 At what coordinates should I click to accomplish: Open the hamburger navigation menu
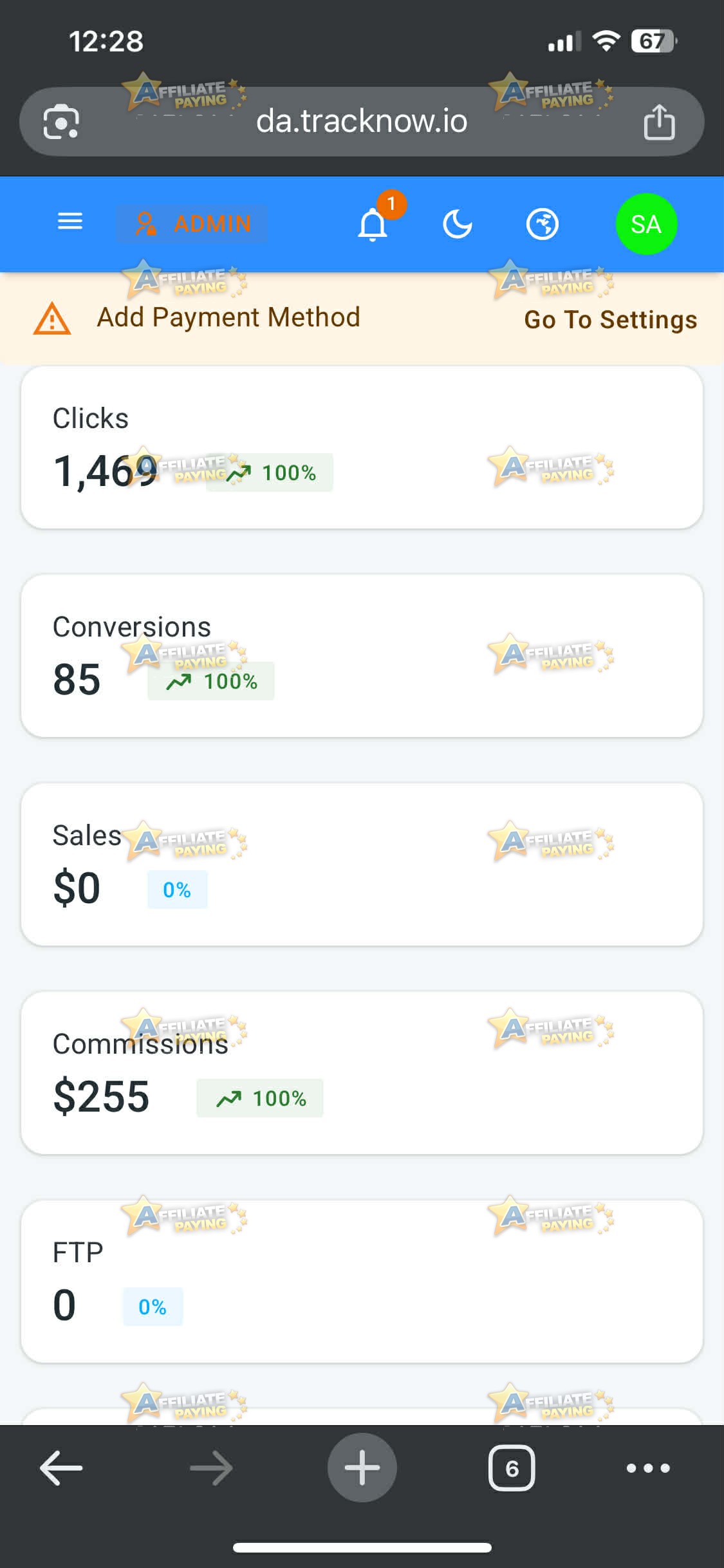[70, 222]
